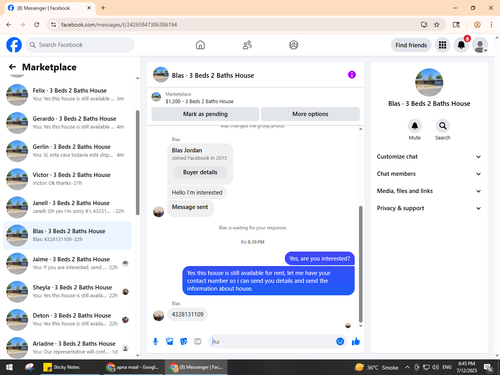This screenshot has height=375, width=500.
Task: Open Deton - 3 Beds 2 Baths House chat
Action: point(67,320)
